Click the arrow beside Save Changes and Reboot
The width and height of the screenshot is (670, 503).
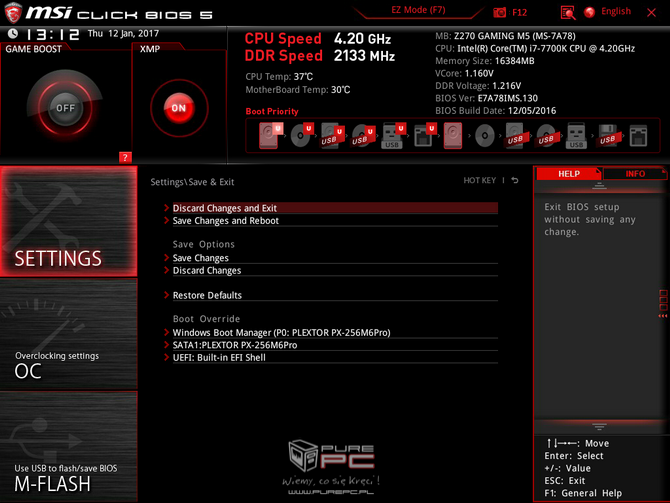167,221
